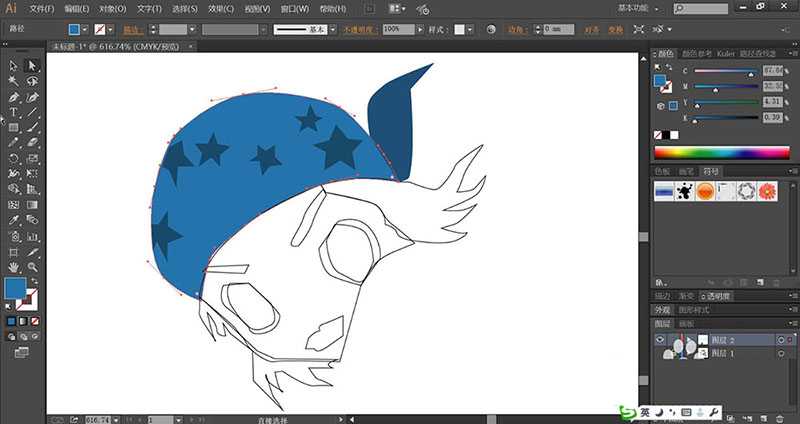Select the Direct Selection tool
Image resolution: width=800 pixels, height=424 pixels.
[x=32, y=66]
